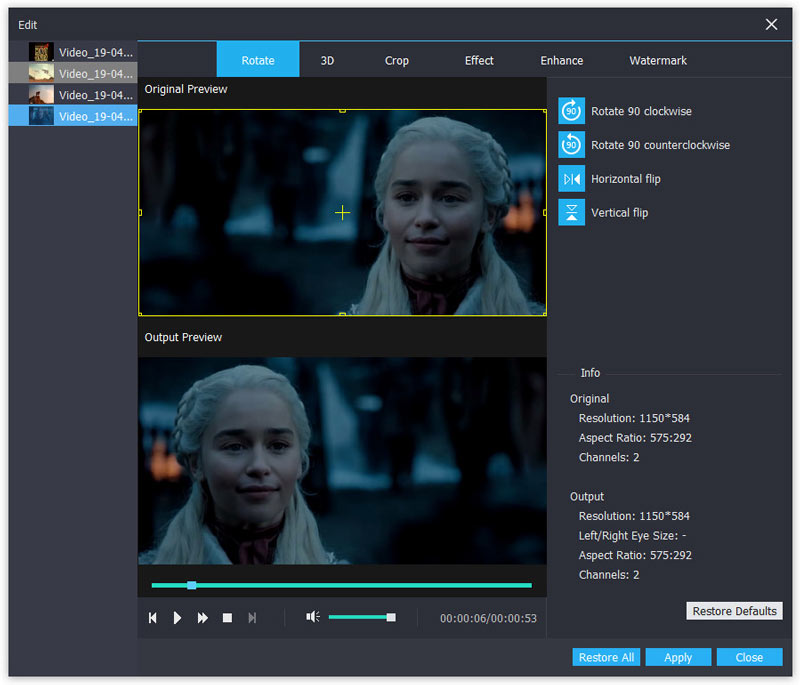Click the Rotate 90 counterclockwise icon
This screenshot has width=800, height=685.
[x=571, y=145]
